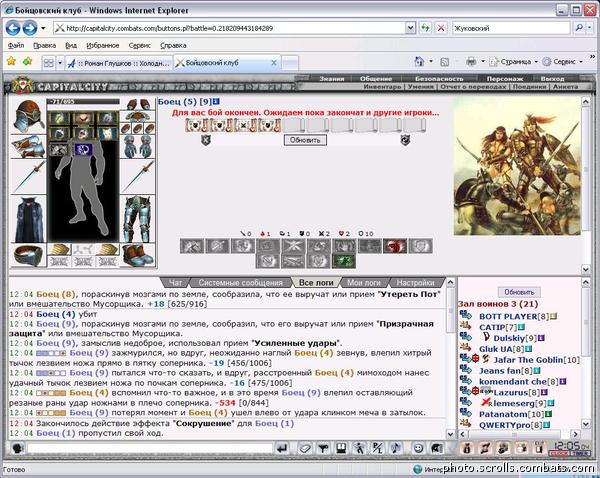Open the Print dropdown arrow
This screenshot has height=478, width=600.
point(483,61)
